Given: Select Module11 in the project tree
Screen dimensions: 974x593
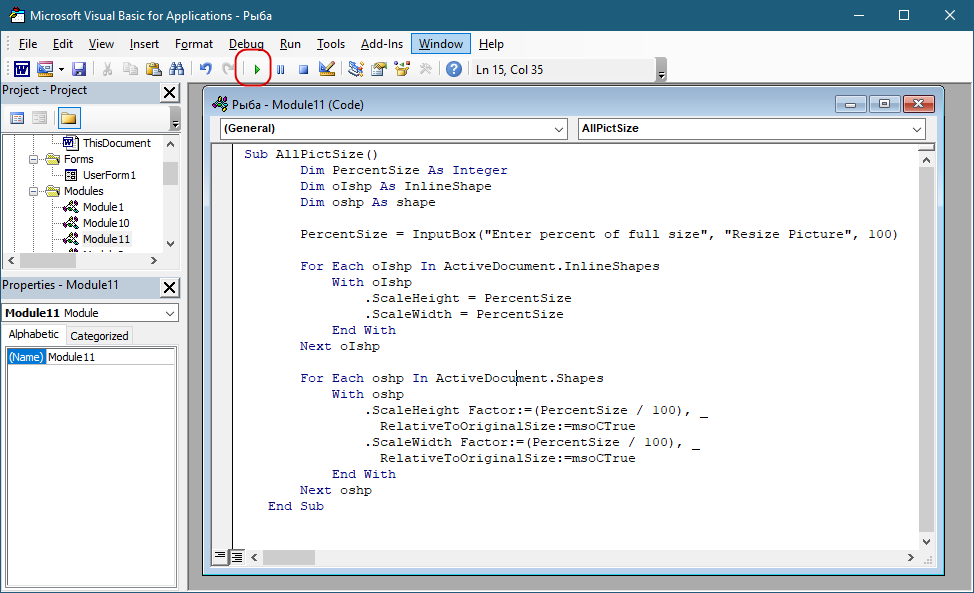Looking at the screenshot, I should tap(106, 239).
